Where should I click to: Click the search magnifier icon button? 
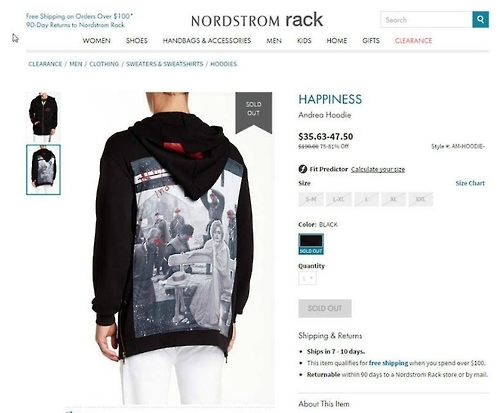point(480,20)
